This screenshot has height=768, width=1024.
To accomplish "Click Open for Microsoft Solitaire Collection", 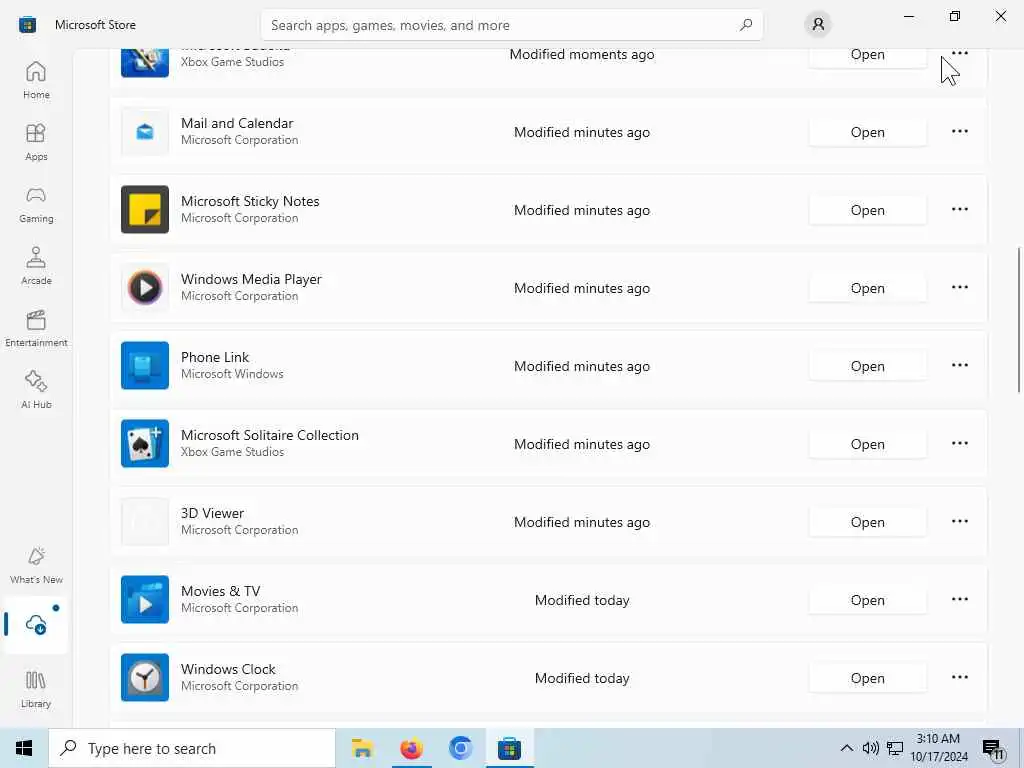I will 867,443.
